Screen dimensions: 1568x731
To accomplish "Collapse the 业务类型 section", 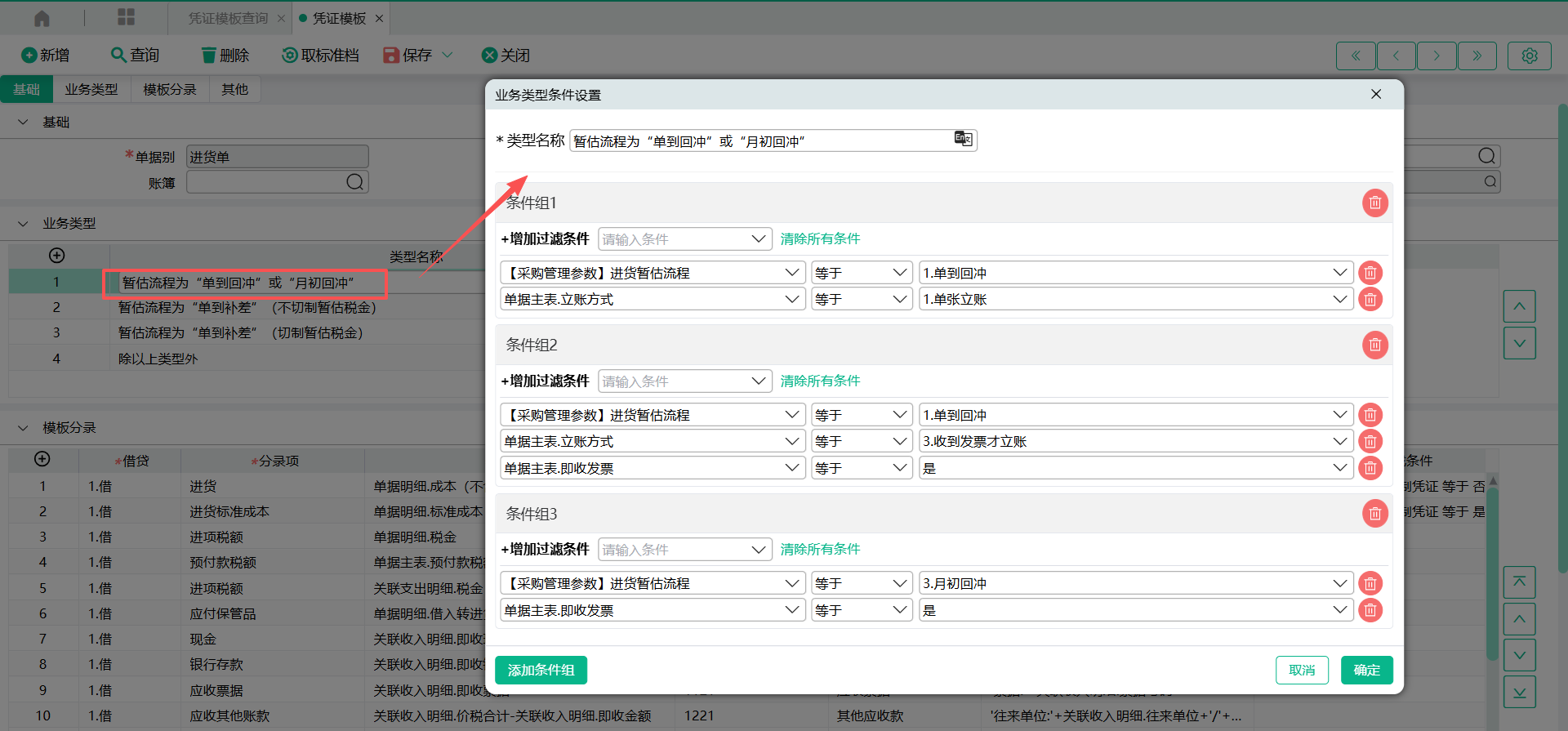I will 23,223.
